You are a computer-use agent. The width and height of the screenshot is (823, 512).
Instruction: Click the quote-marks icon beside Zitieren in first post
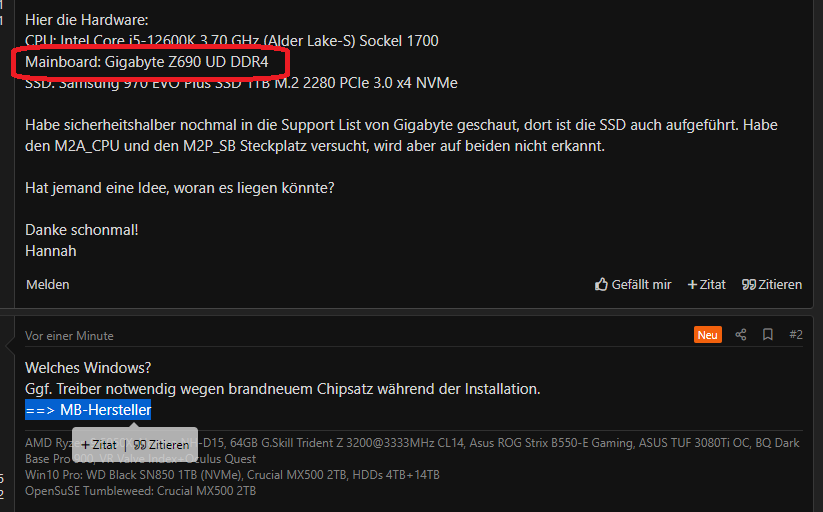tap(749, 285)
